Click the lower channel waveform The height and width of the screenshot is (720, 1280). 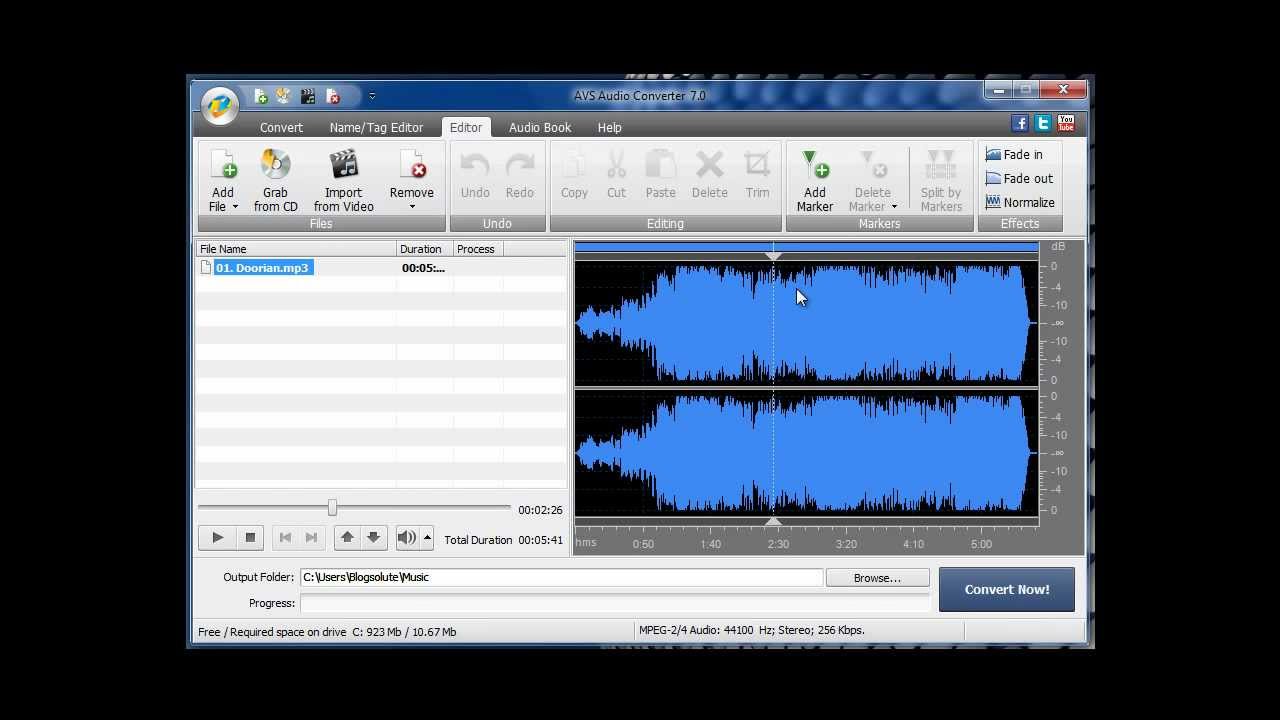click(x=807, y=454)
